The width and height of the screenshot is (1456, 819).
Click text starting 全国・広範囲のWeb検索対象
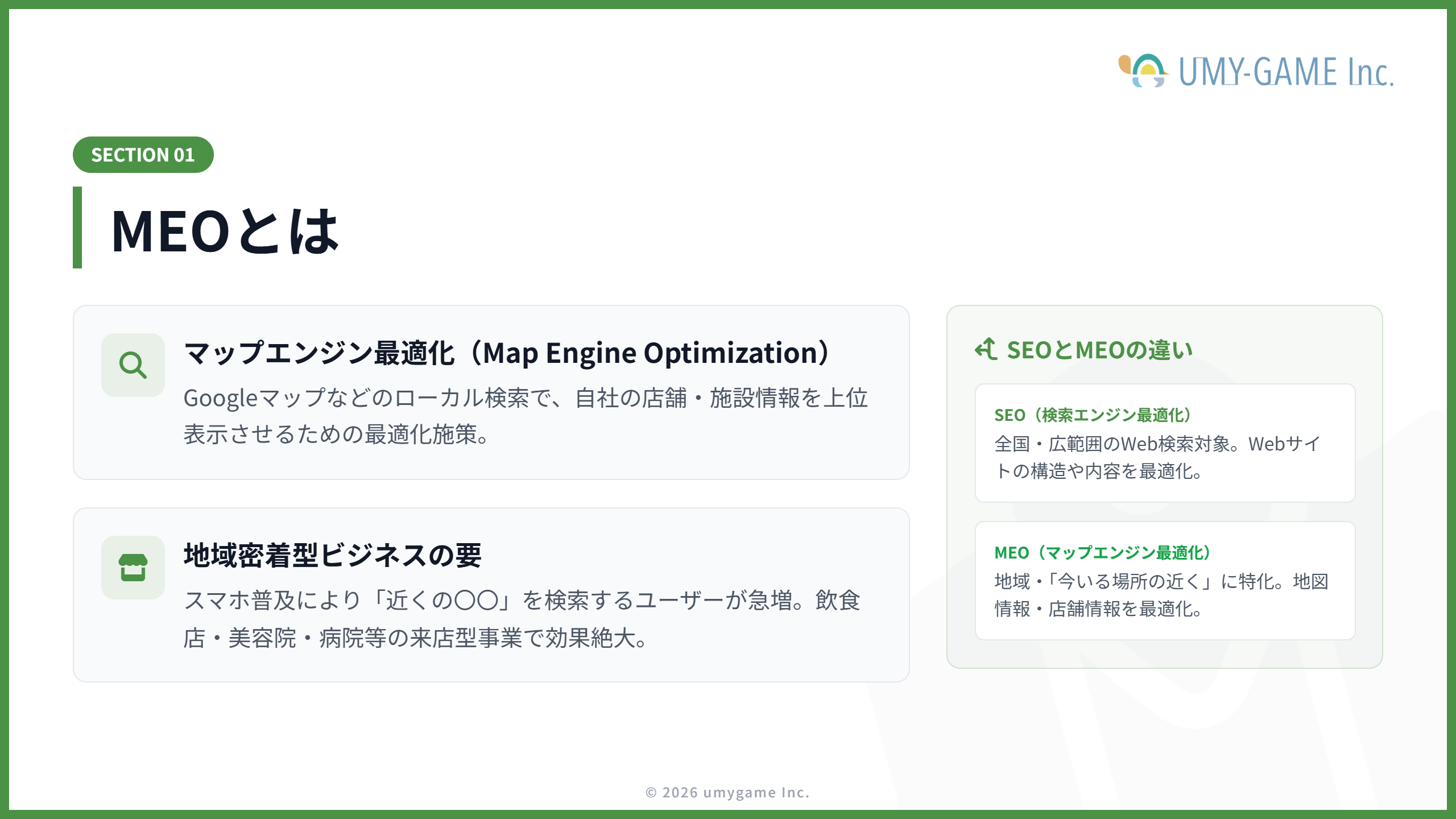[x=1157, y=457]
